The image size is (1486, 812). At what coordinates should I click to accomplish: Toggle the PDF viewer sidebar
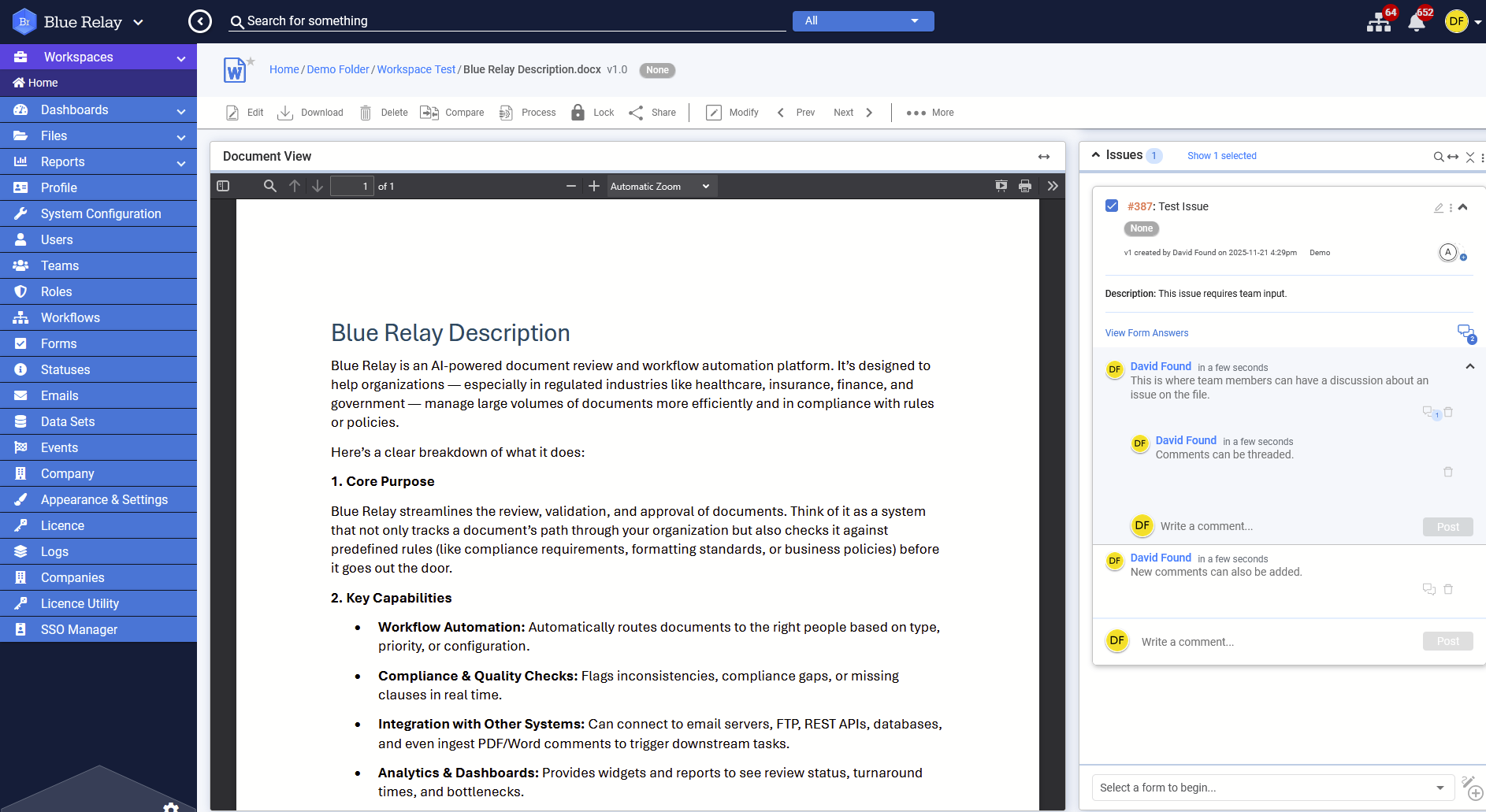tap(223, 186)
